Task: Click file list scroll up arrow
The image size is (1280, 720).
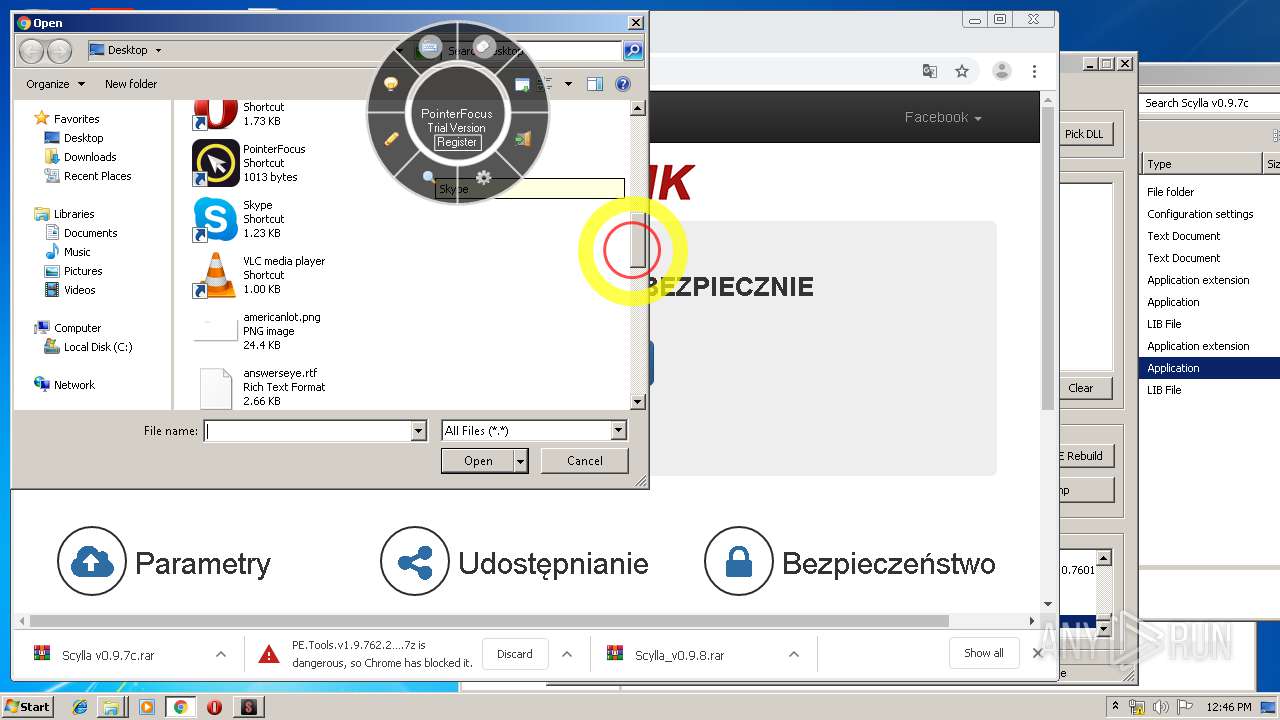Action: tap(638, 107)
